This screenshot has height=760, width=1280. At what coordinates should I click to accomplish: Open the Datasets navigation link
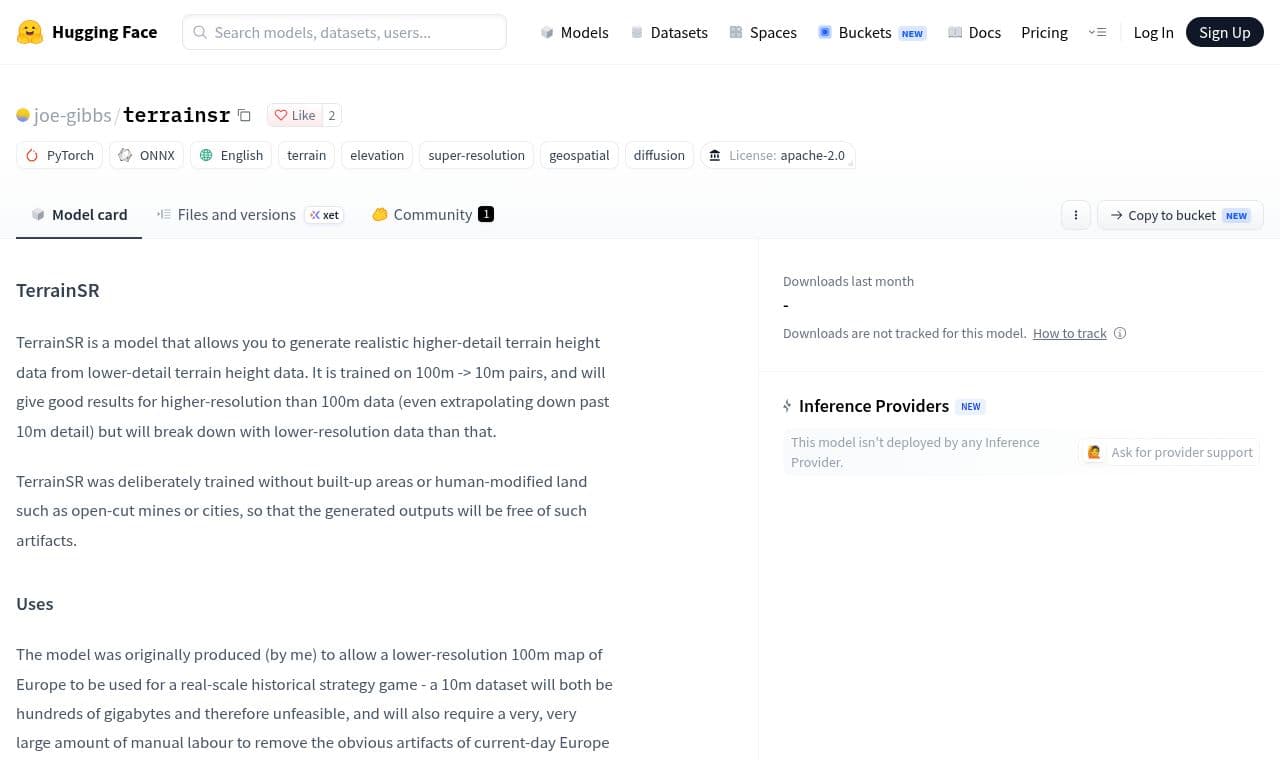coord(669,32)
